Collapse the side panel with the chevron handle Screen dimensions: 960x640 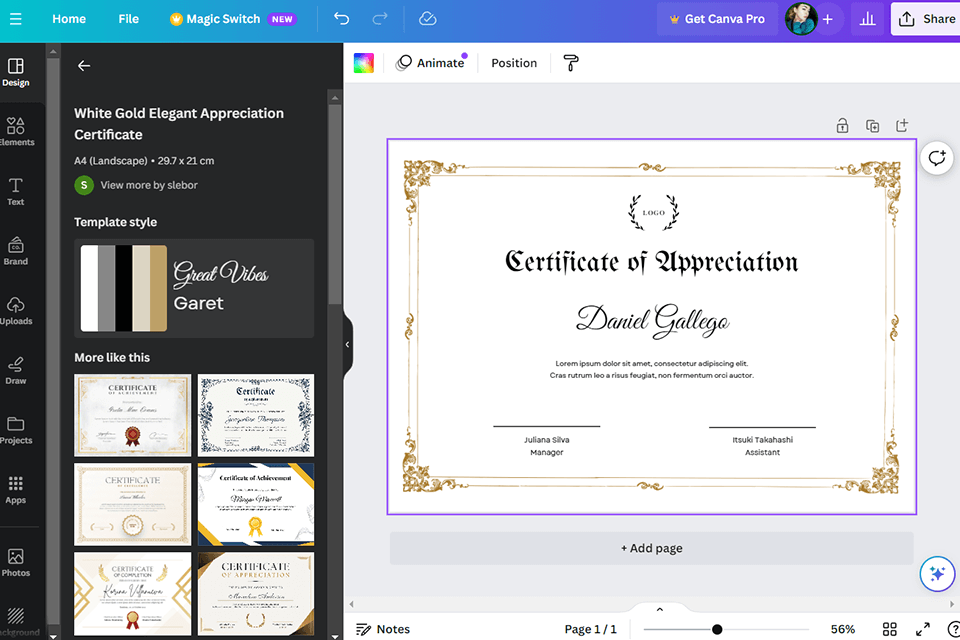(347, 344)
